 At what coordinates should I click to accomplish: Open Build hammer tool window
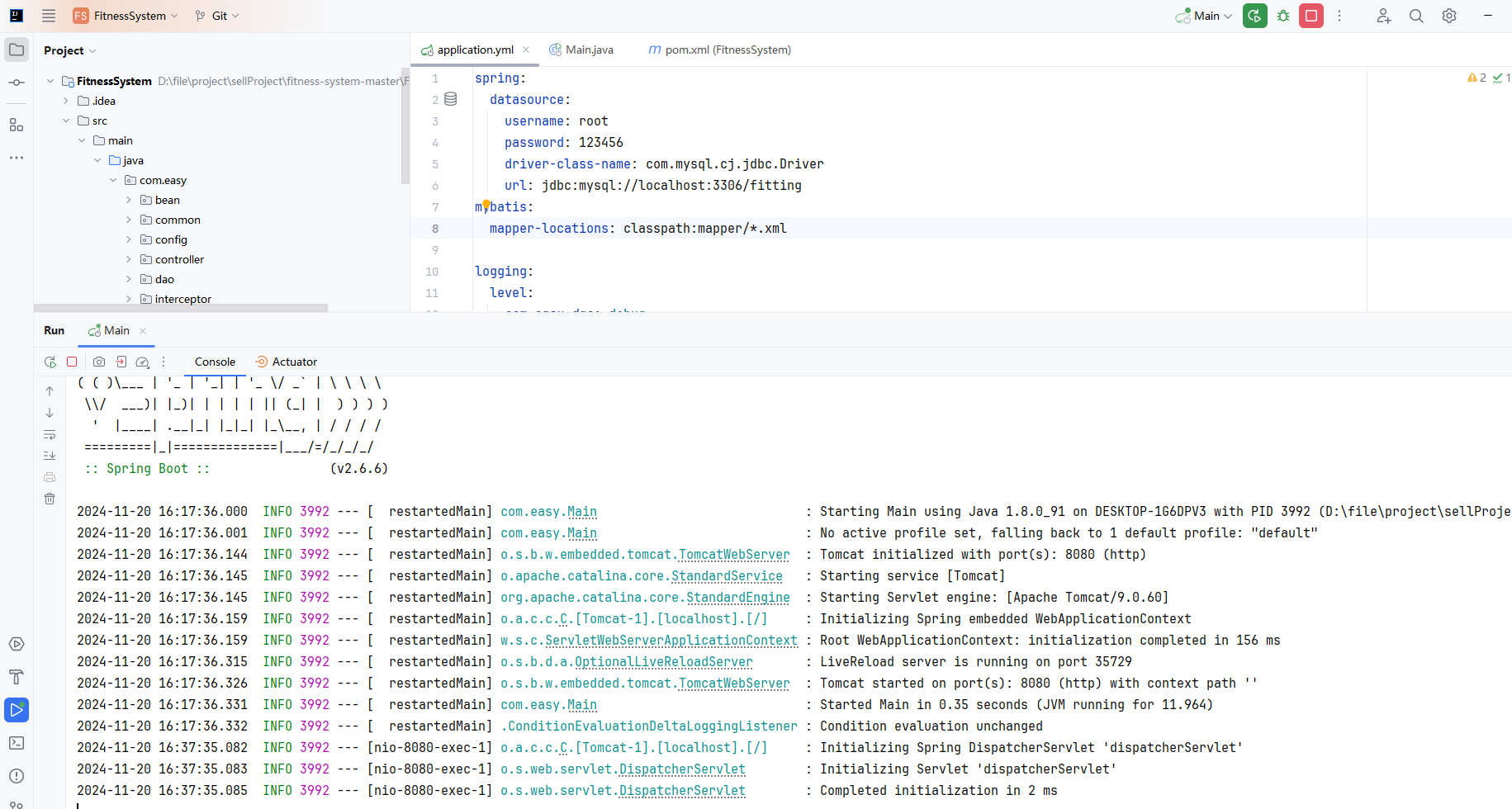point(17,677)
